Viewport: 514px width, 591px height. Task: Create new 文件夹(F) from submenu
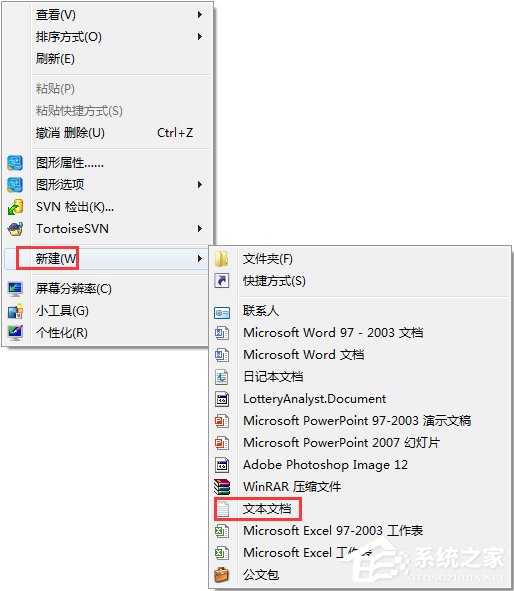360,259
